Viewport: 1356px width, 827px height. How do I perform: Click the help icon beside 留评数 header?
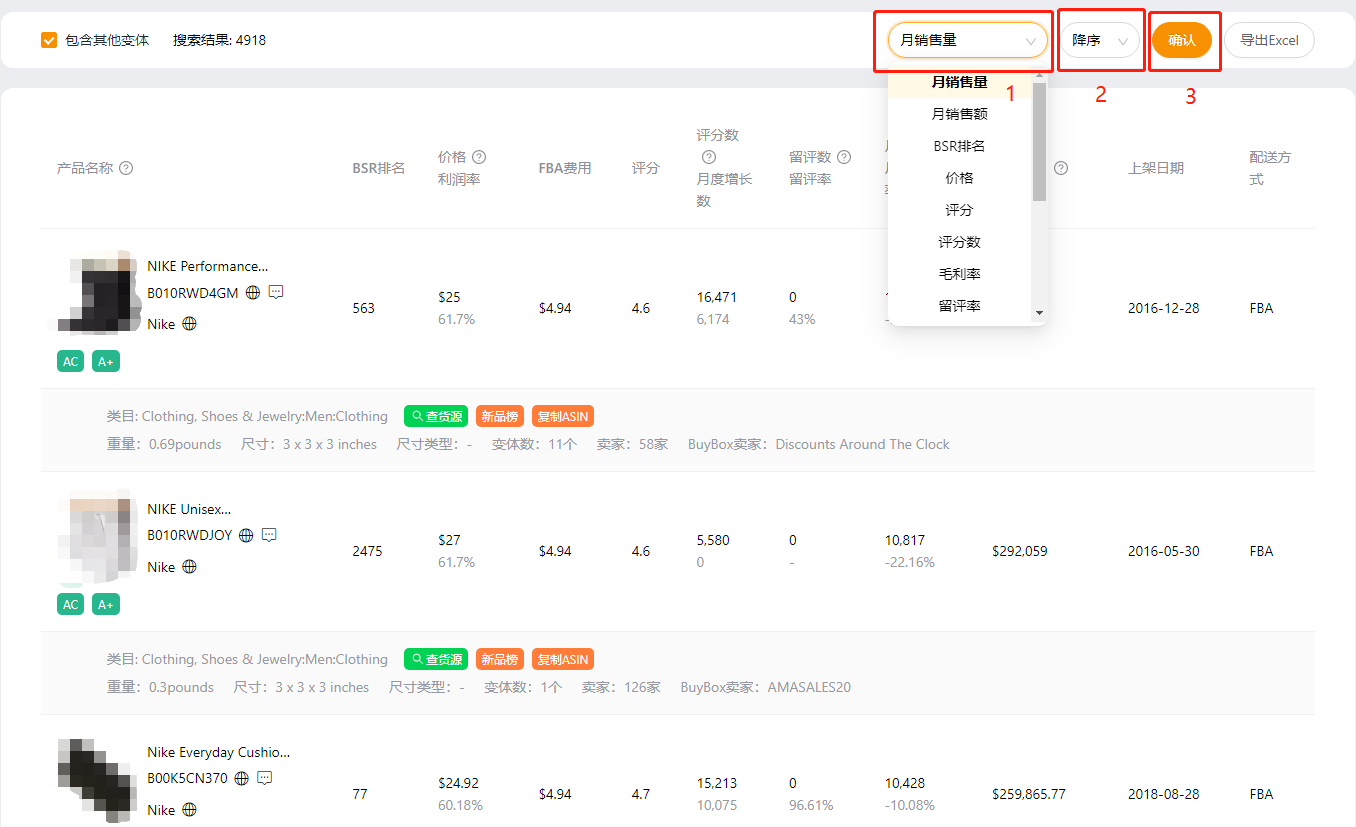point(844,157)
